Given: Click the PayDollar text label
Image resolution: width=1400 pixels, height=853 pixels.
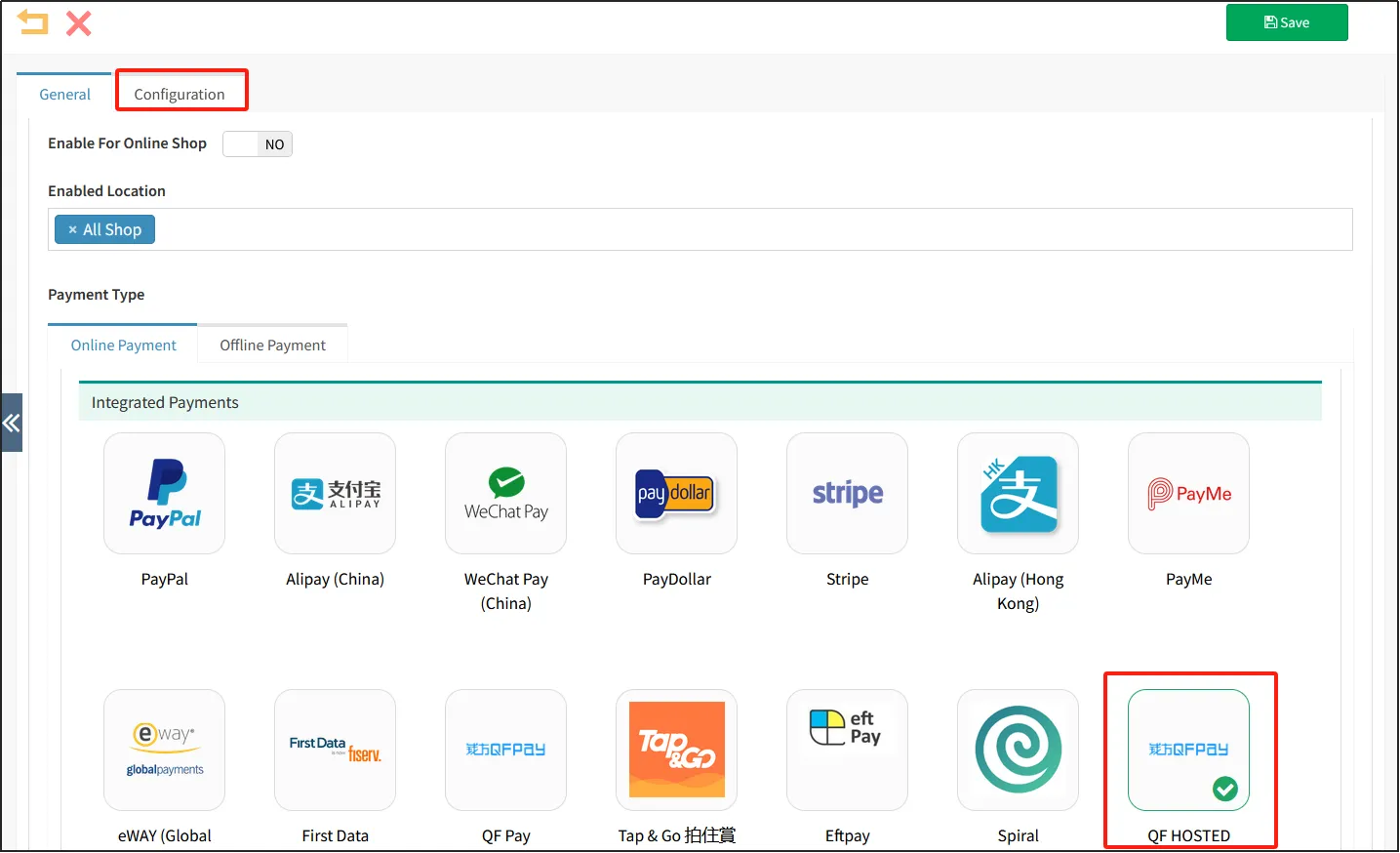Looking at the screenshot, I should pyautogui.click(x=677, y=579).
